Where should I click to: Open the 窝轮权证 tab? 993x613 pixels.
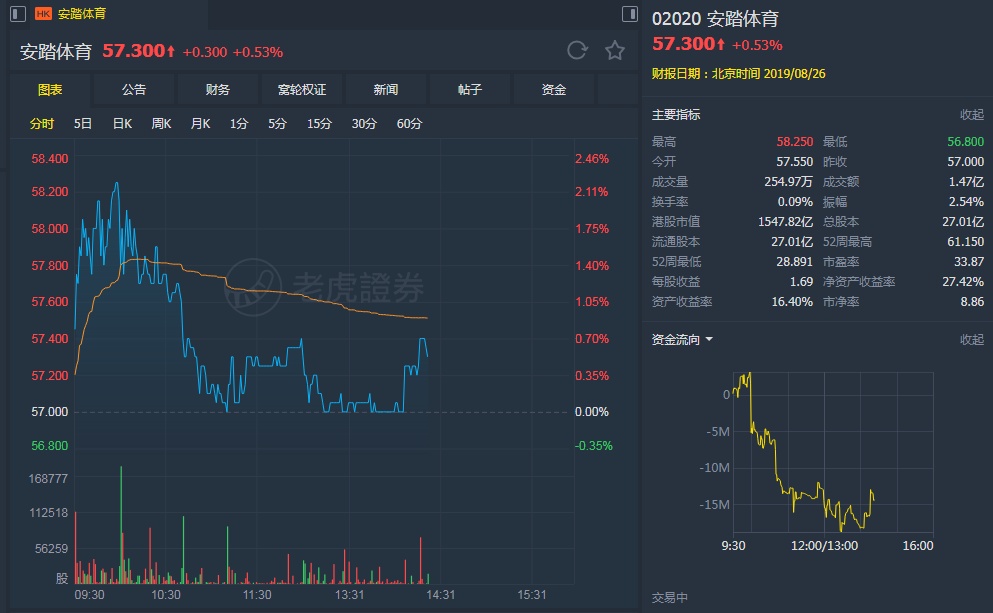tap(302, 90)
